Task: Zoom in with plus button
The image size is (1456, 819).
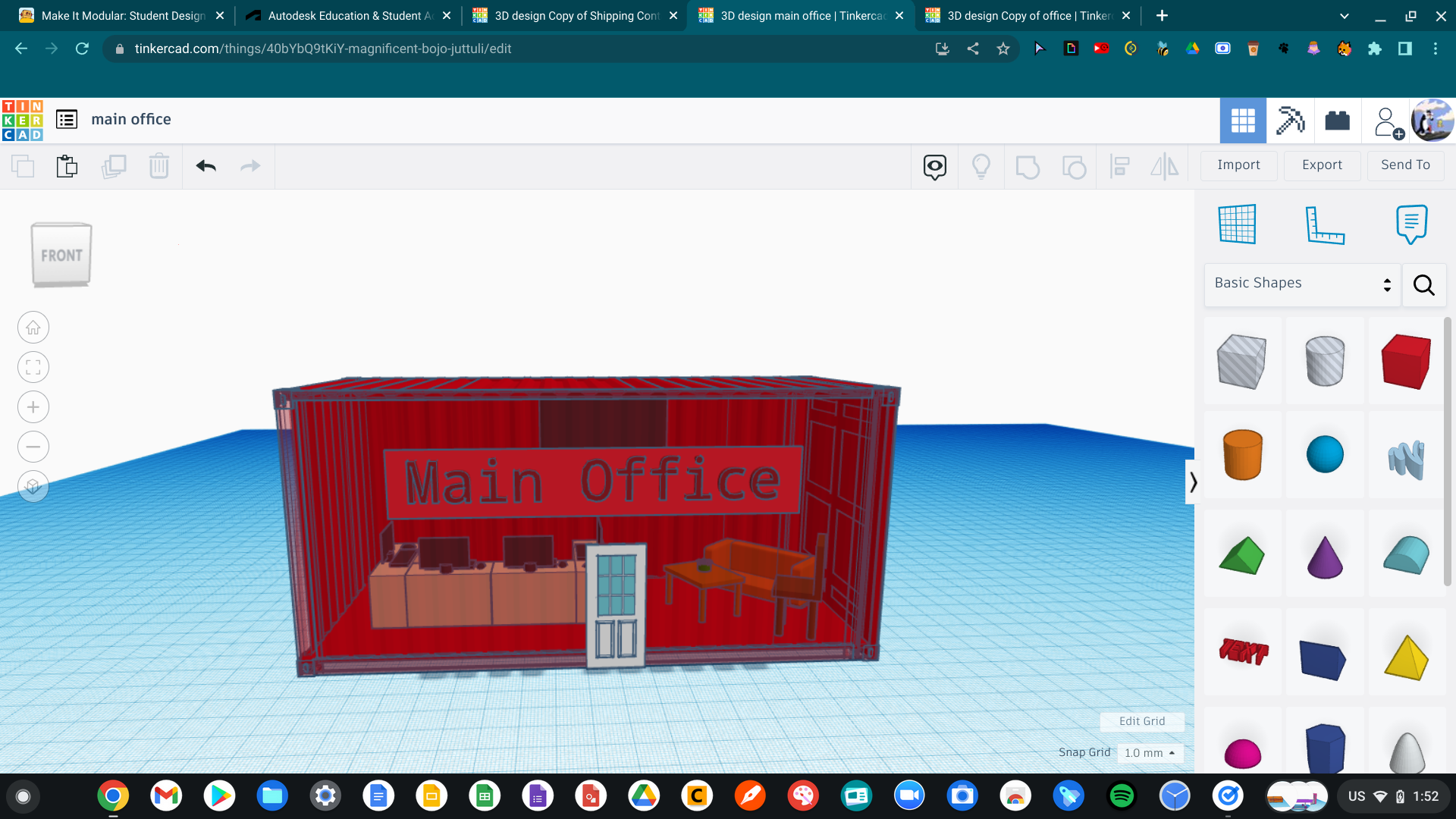Action: pyautogui.click(x=33, y=407)
